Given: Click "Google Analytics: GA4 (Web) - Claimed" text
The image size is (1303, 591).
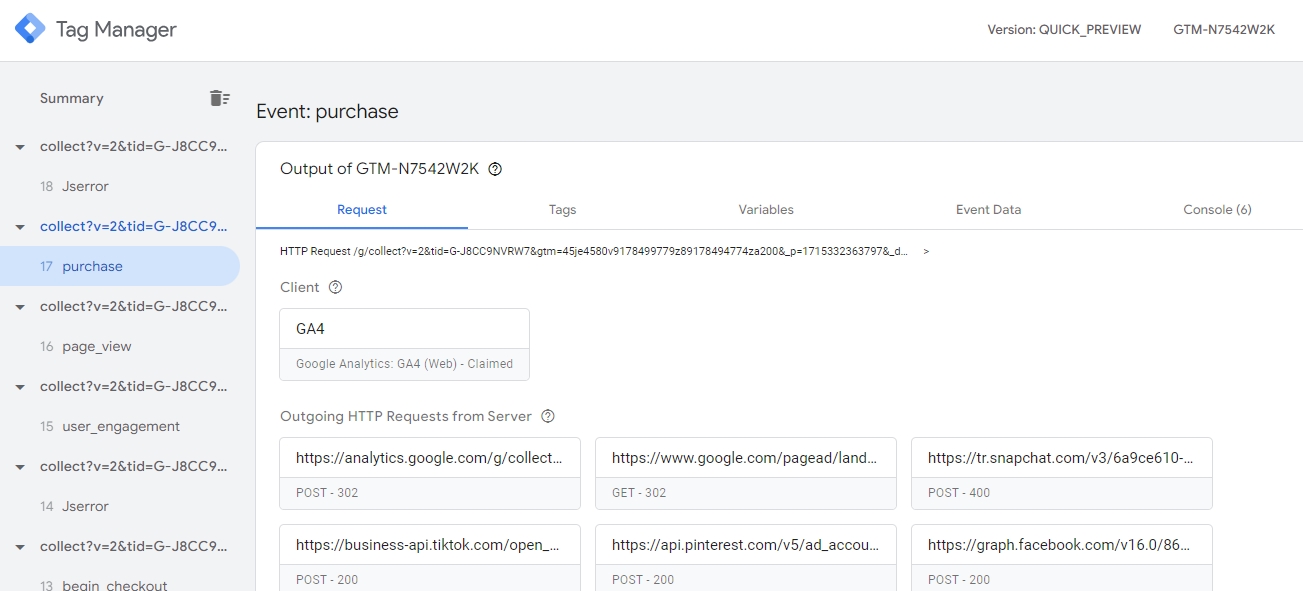Looking at the screenshot, I should pos(404,364).
